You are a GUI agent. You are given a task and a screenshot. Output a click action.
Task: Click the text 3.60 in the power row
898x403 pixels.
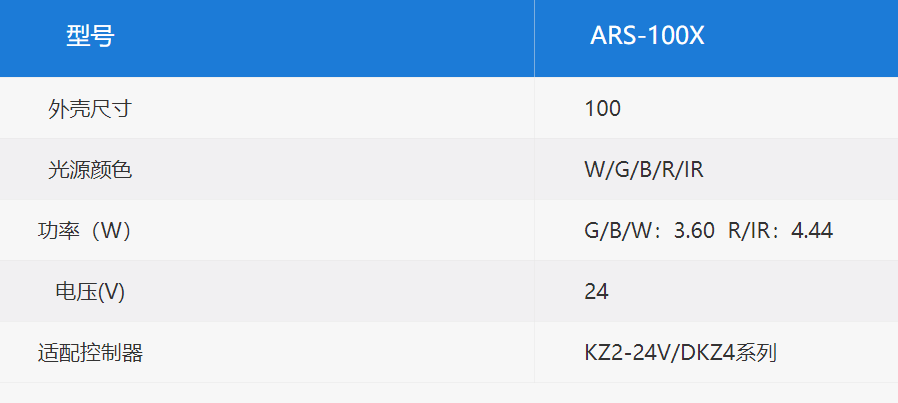pos(695,231)
